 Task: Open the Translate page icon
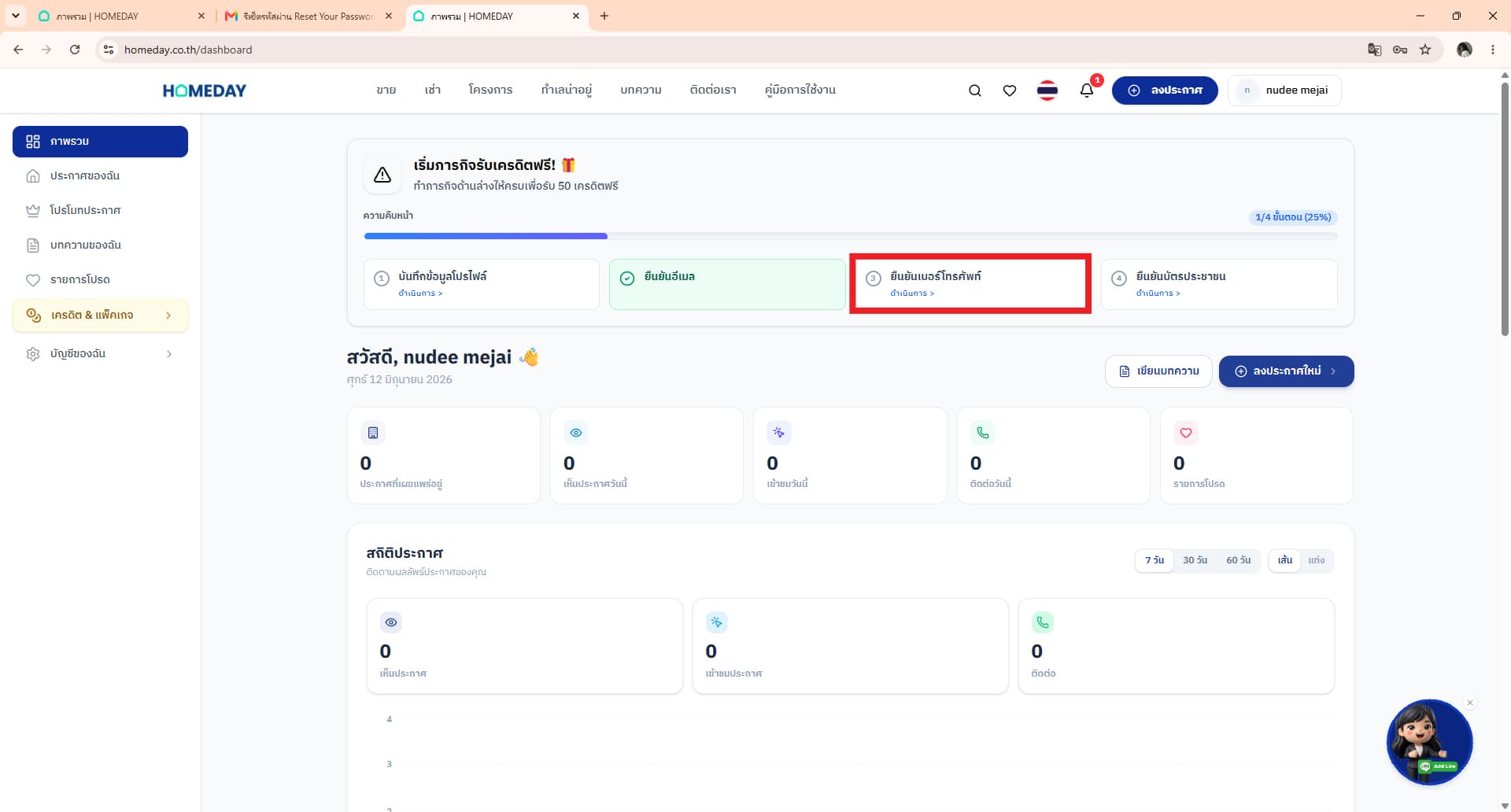(1375, 50)
